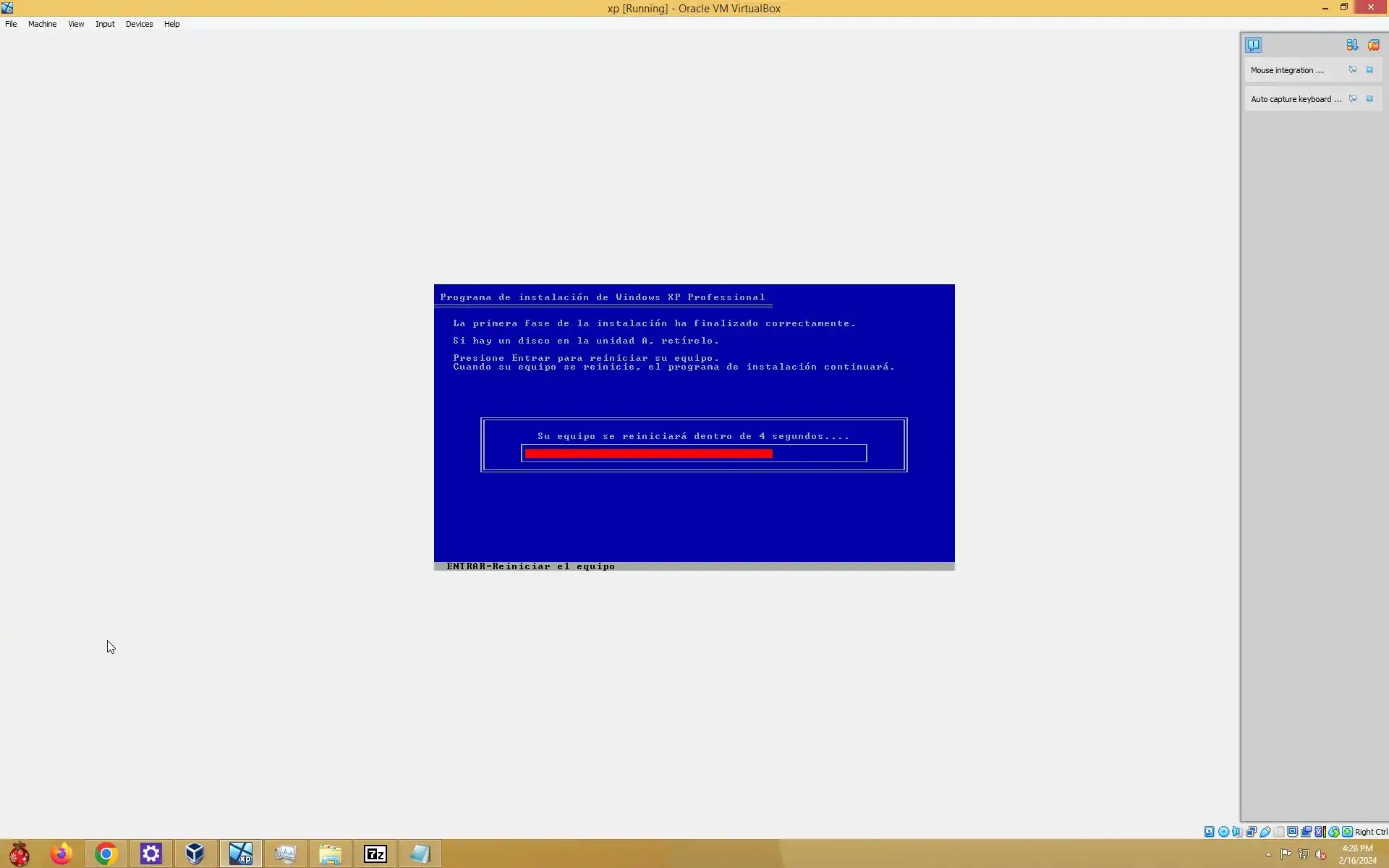Viewport: 1389px width, 868px height.
Task: Click the display settings status icon
Action: 1292,832
